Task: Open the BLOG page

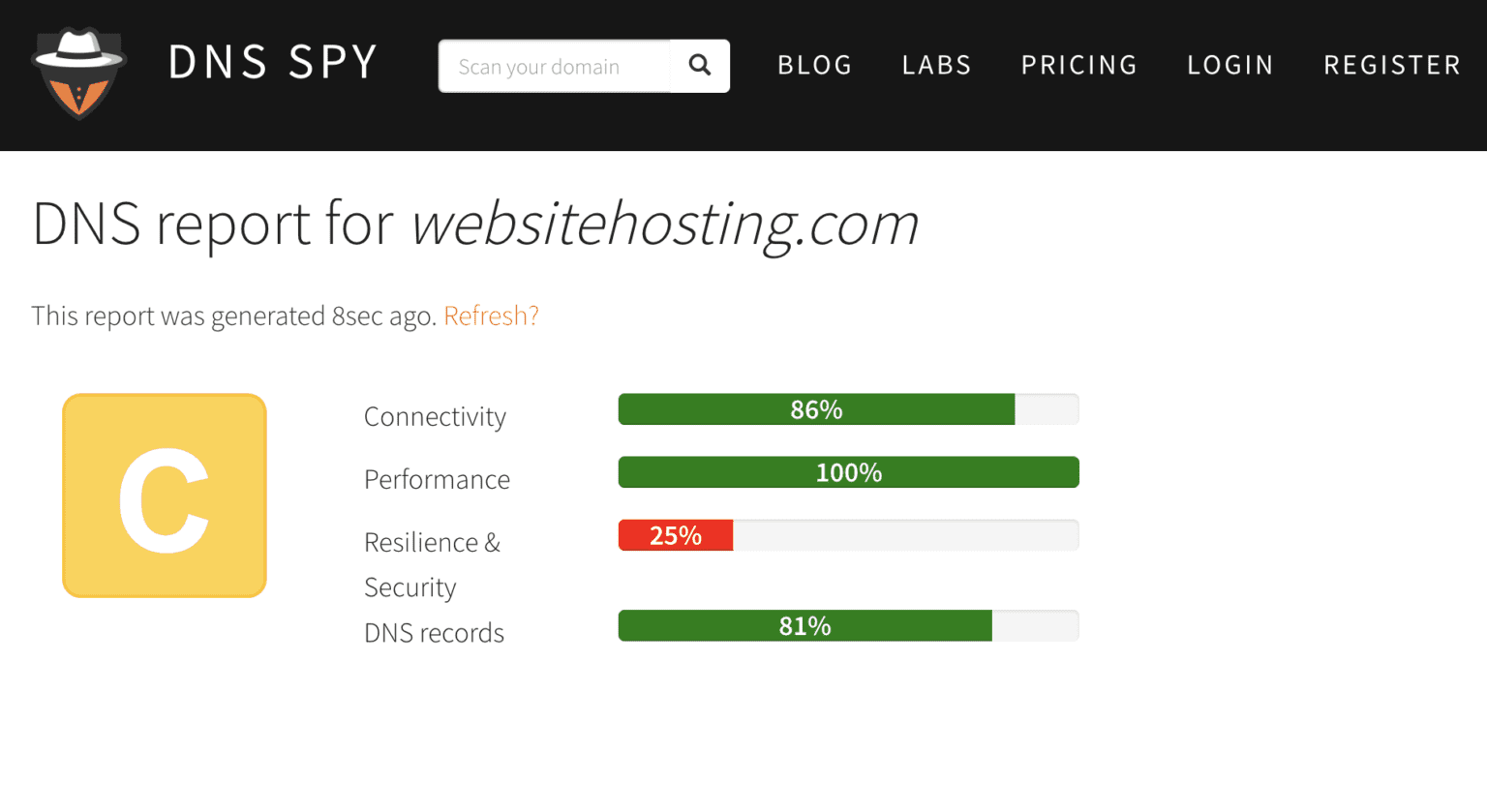Action: point(814,65)
